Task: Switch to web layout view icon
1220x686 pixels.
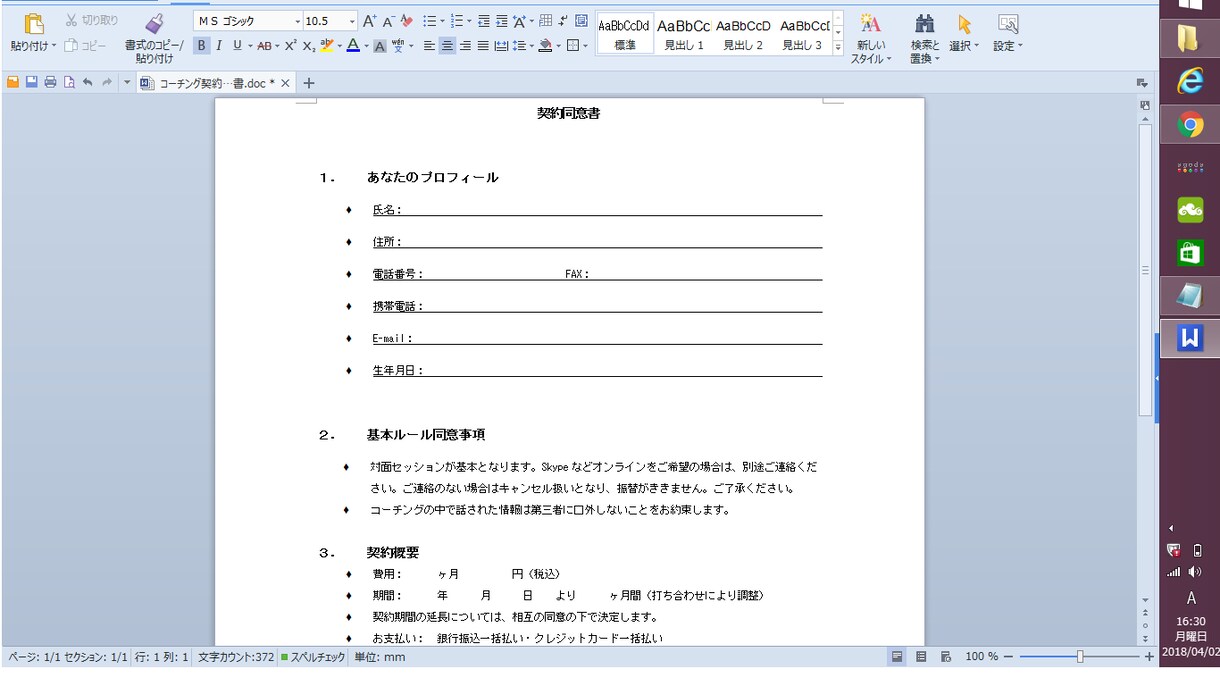Action: tap(945, 657)
